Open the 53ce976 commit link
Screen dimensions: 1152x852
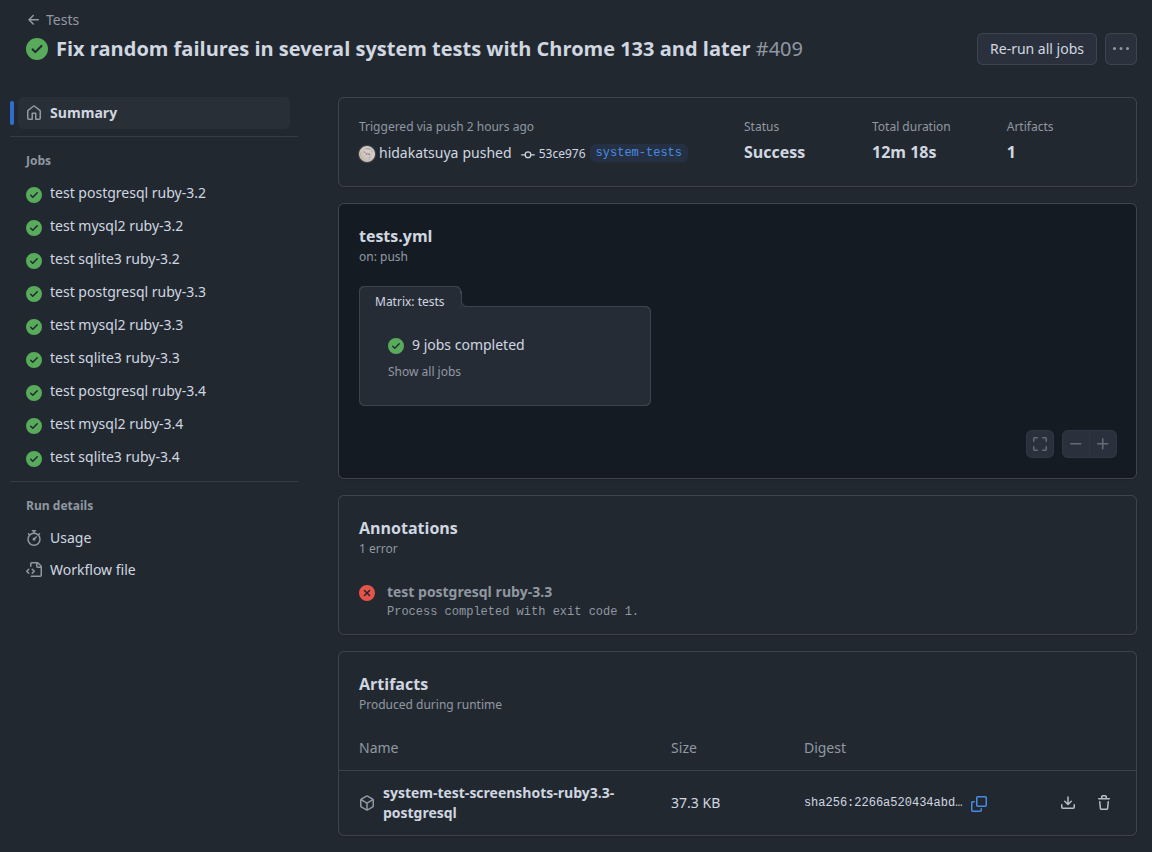tap(561, 153)
